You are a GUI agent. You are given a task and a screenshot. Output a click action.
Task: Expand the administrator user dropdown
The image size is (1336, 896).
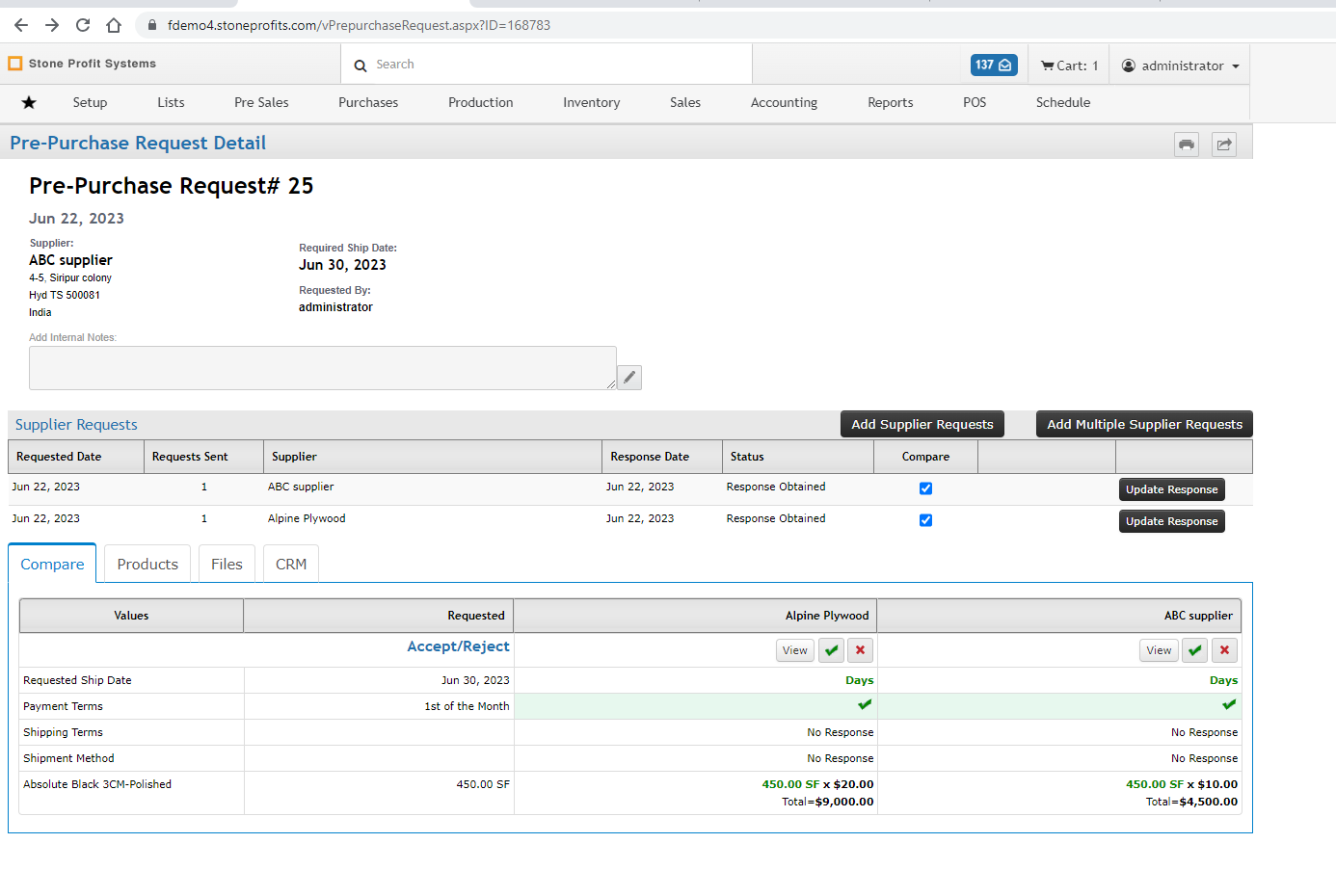(x=1181, y=66)
